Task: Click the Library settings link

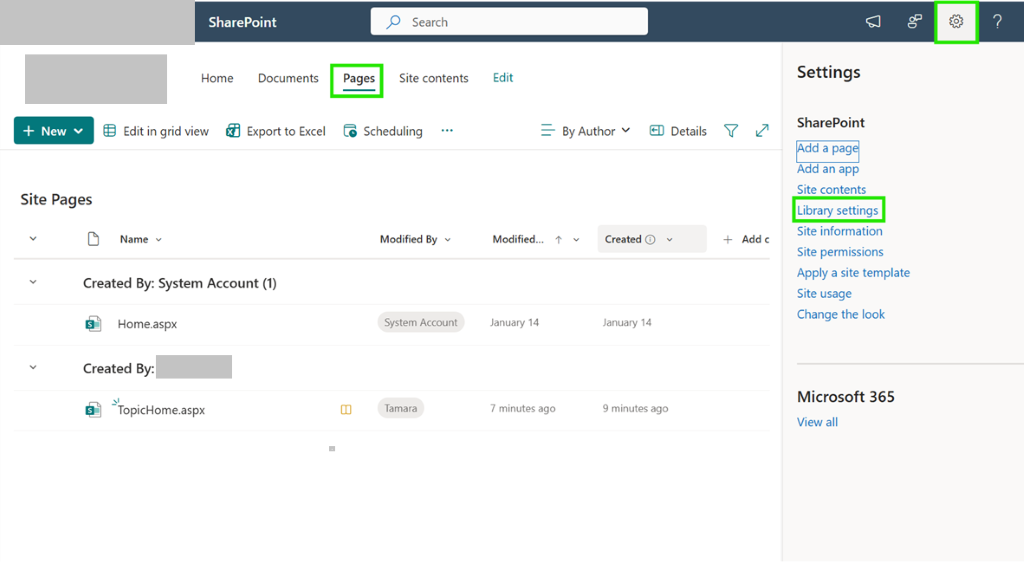Action: pos(837,210)
